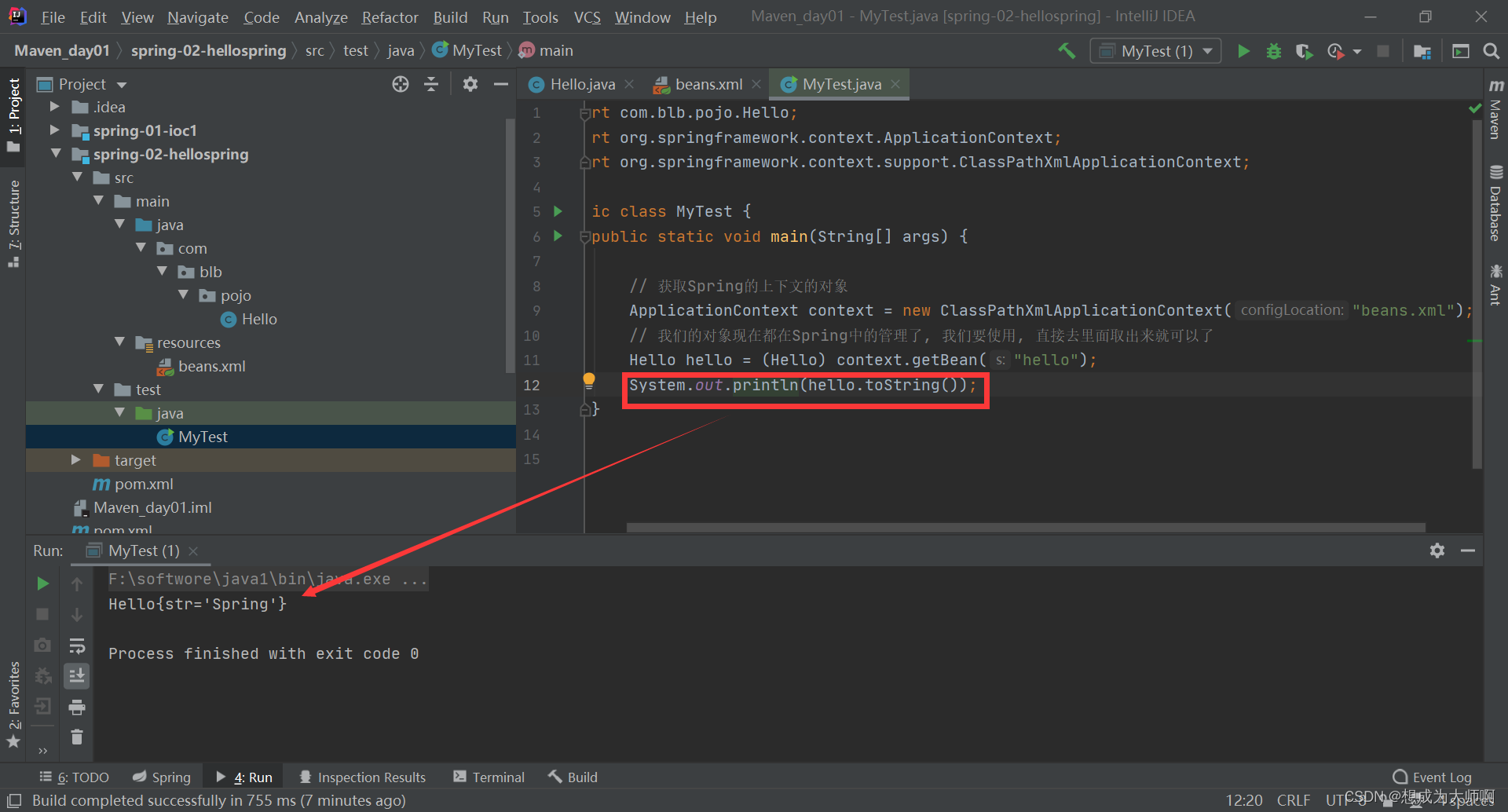Rerun MyTest in Run panel
This screenshot has height=812, width=1508.
(43, 583)
